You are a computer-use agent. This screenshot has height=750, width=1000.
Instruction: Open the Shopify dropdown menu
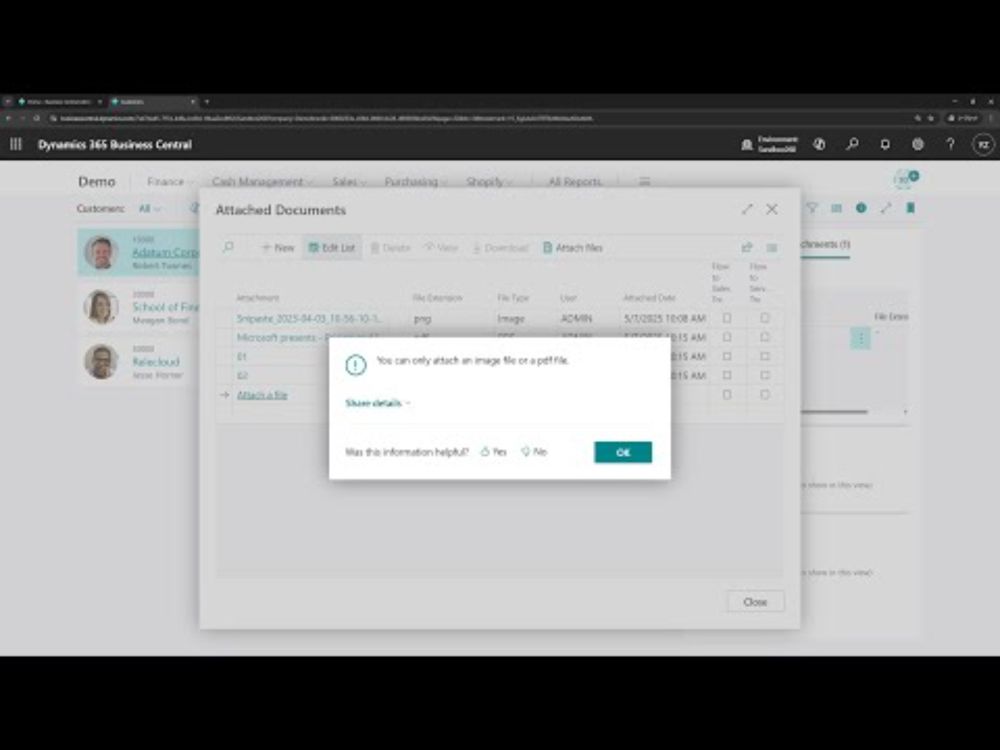489,182
